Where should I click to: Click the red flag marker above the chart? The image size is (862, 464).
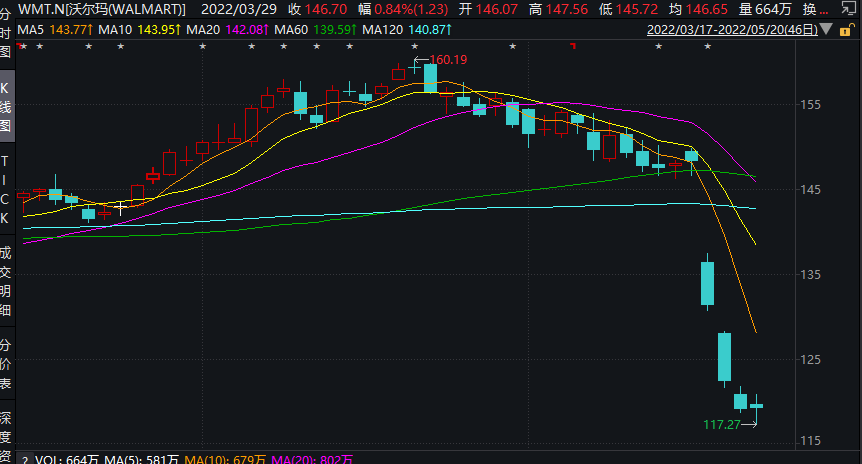[x=573, y=46]
